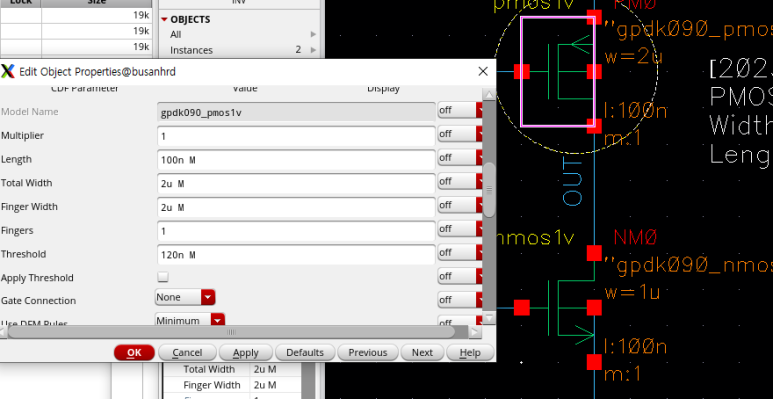
Task: Click the w=1u label of the NMOS
Action: (632, 293)
